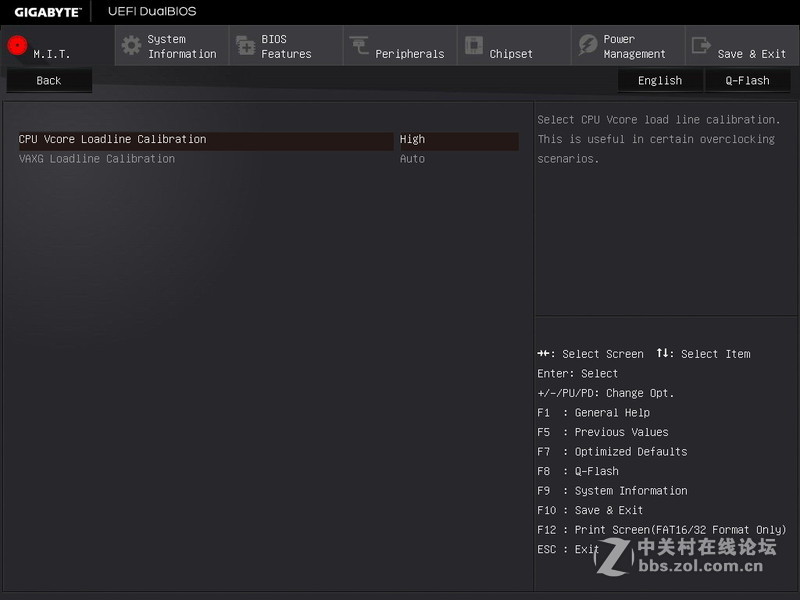The image size is (800, 600).
Task: Click the Save & Exit arrow icon
Action: coord(701,46)
